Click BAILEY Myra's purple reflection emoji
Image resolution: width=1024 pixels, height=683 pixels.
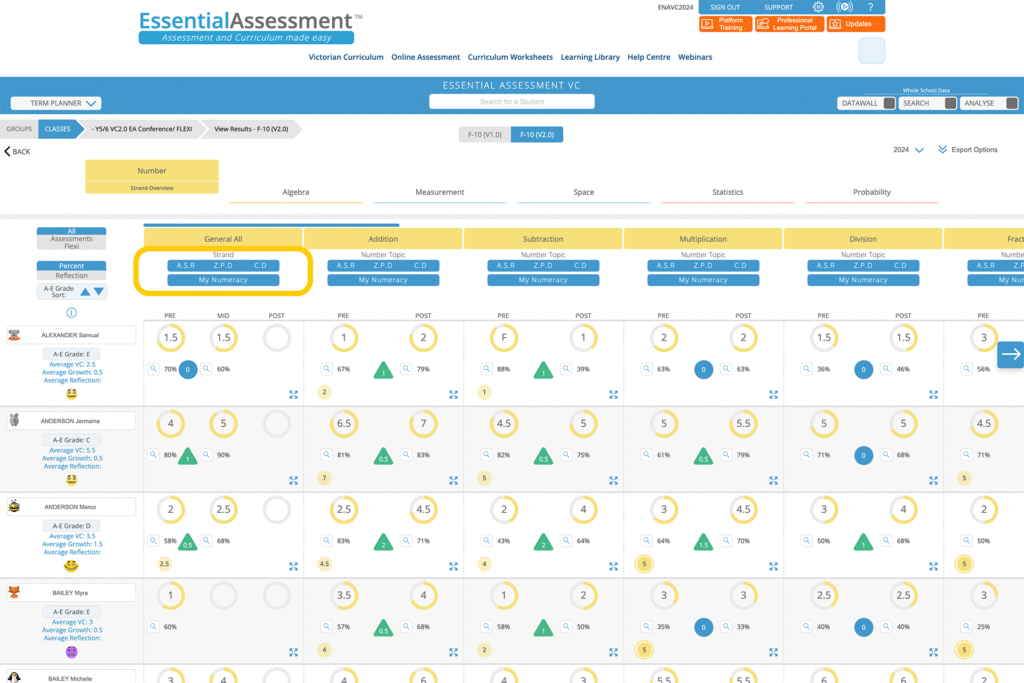(71, 652)
